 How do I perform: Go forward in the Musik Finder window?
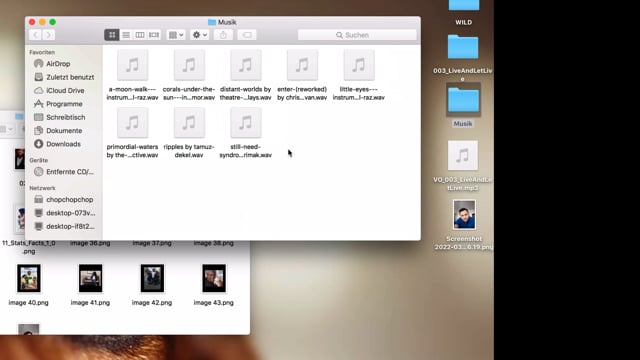[x=49, y=35]
